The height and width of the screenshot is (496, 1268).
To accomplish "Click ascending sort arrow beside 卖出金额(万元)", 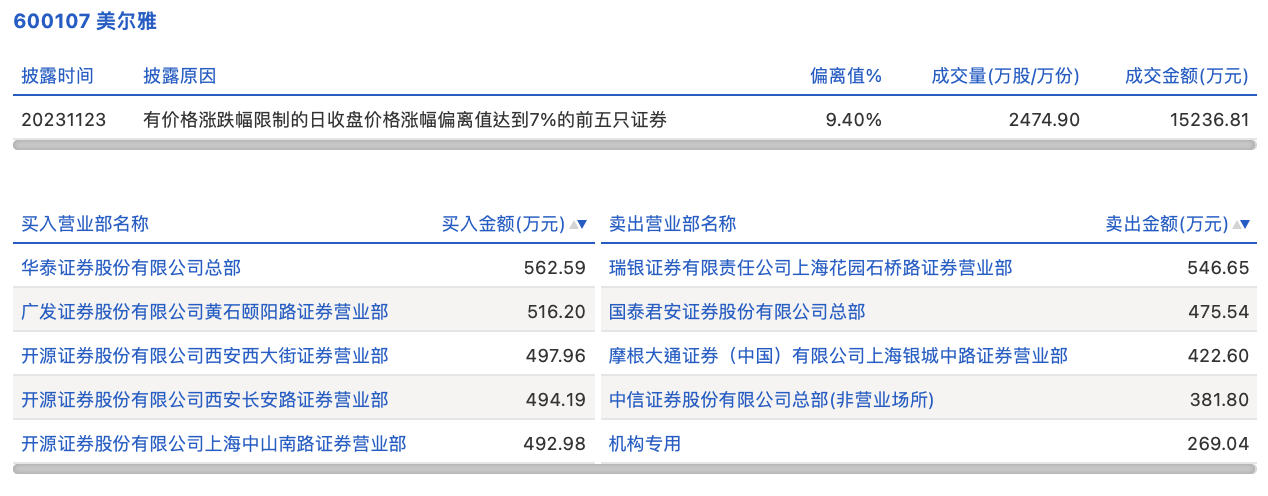I will coord(1237,224).
